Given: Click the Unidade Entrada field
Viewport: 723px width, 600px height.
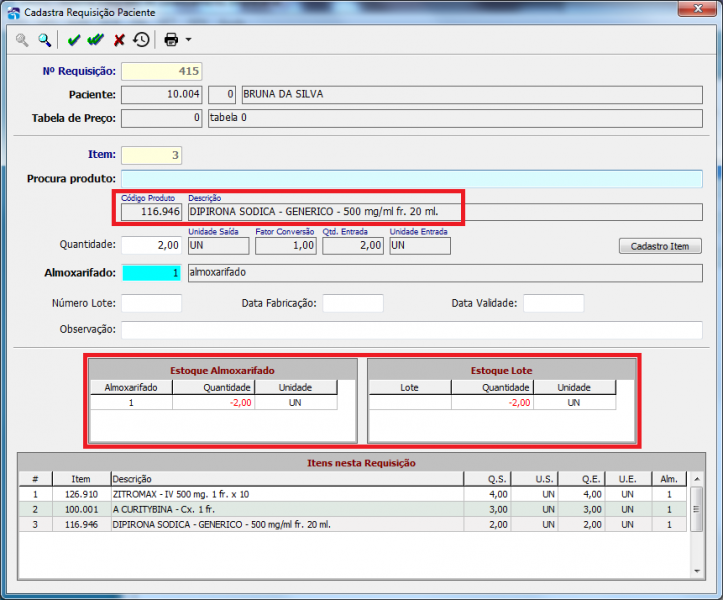Looking at the screenshot, I should click(420, 246).
